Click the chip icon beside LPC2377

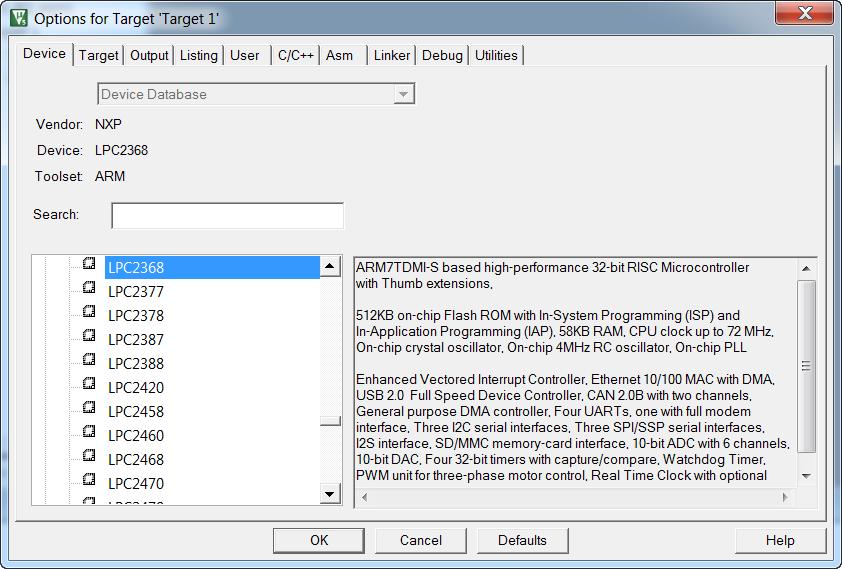click(x=89, y=288)
